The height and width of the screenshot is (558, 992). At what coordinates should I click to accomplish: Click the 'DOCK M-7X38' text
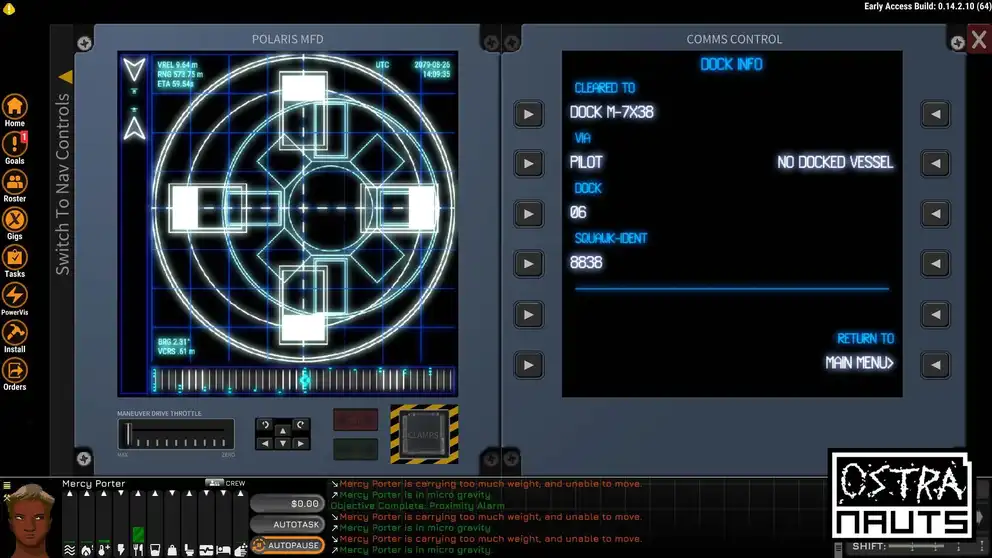[612, 113]
